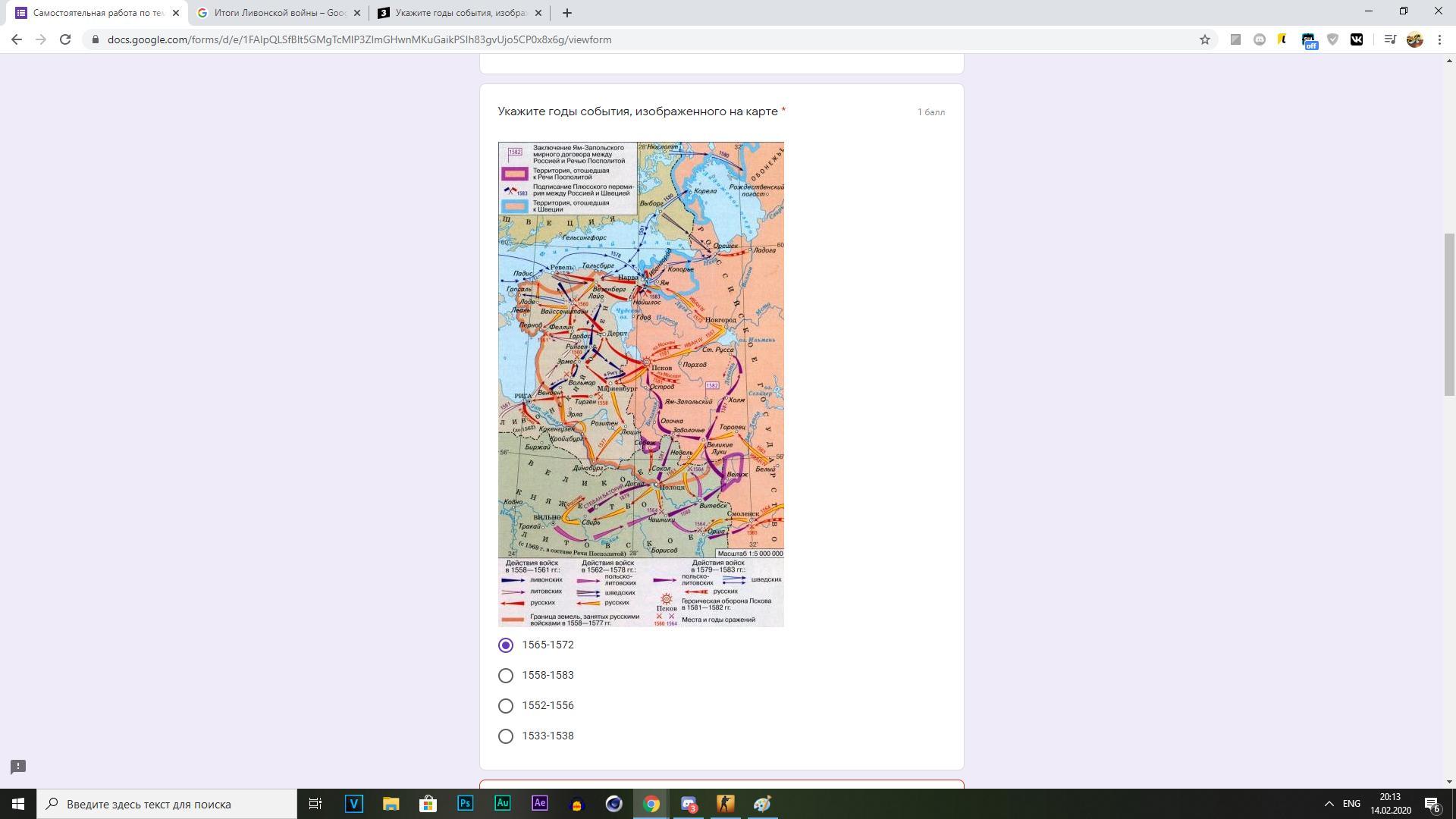
Task: Open Photoshop from the taskbar
Action: pyautogui.click(x=465, y=804)
